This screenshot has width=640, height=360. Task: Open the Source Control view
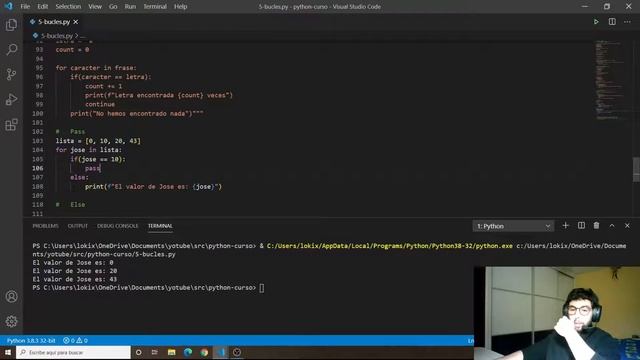click(11, 74)
